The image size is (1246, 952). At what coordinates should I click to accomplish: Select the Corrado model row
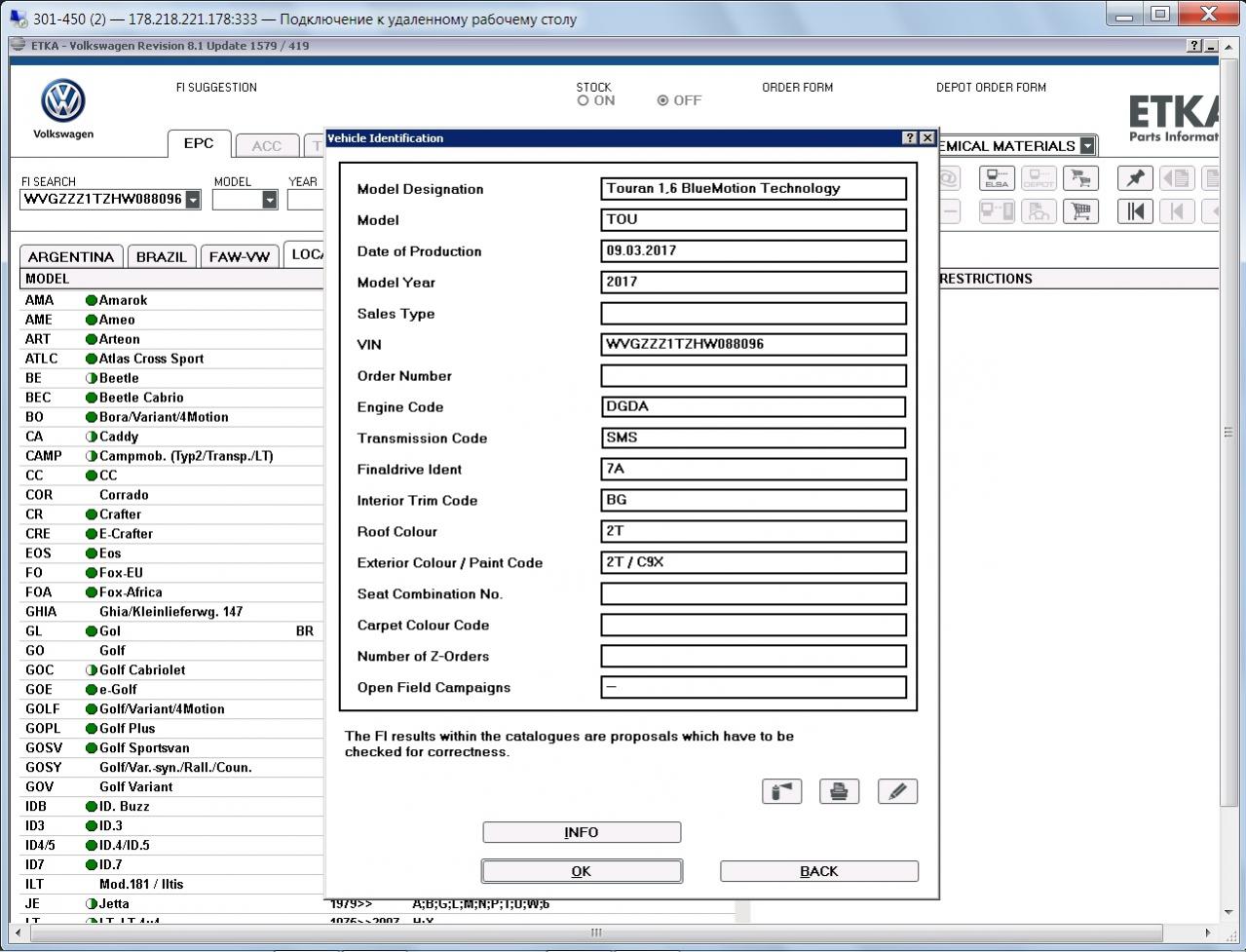coord(171,495)
